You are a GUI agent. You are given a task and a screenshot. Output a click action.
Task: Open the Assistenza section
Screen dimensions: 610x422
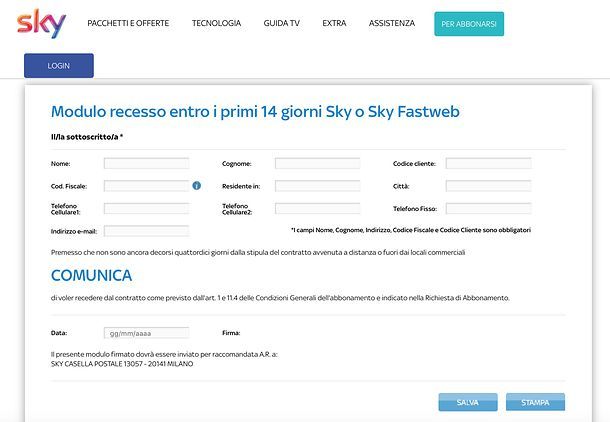(391, 23)
